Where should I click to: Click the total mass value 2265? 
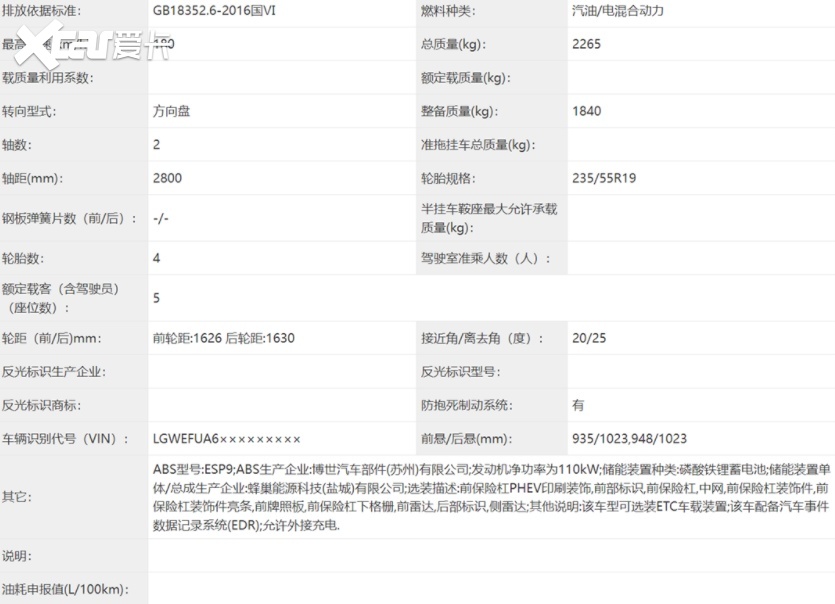pos(587,44)
